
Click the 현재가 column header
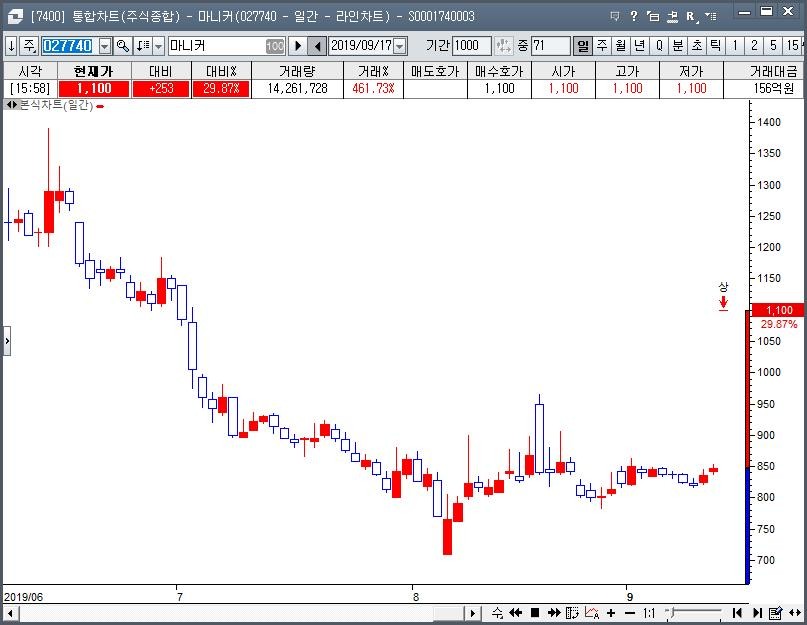coord(93,71)
